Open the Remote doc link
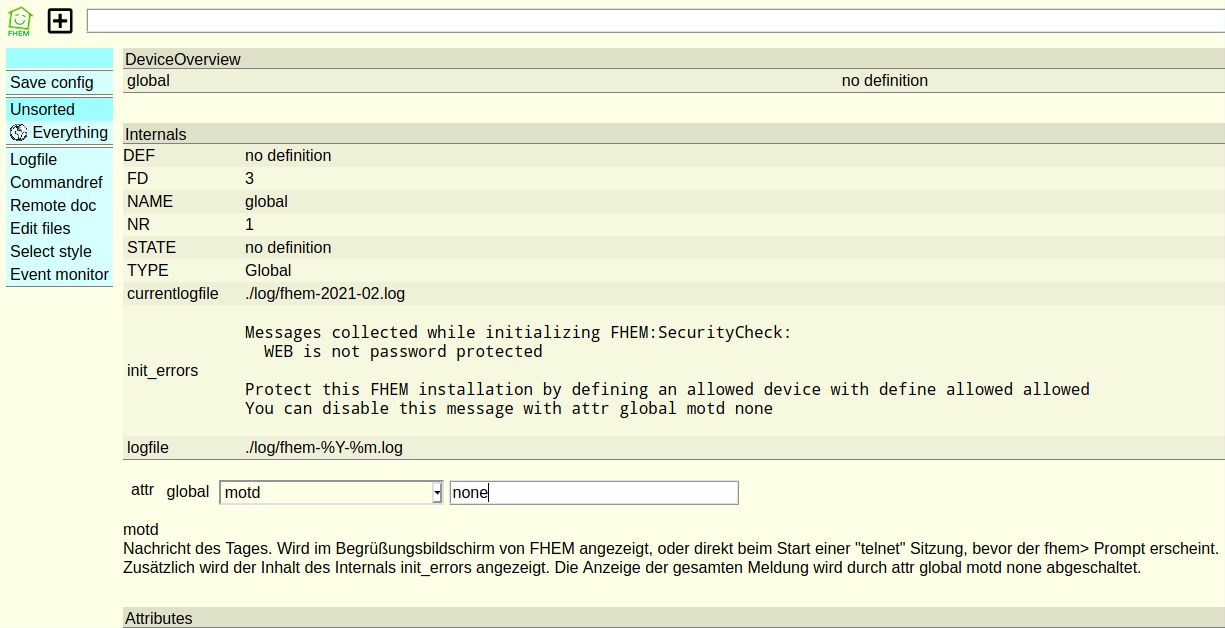 click(53, 206)
